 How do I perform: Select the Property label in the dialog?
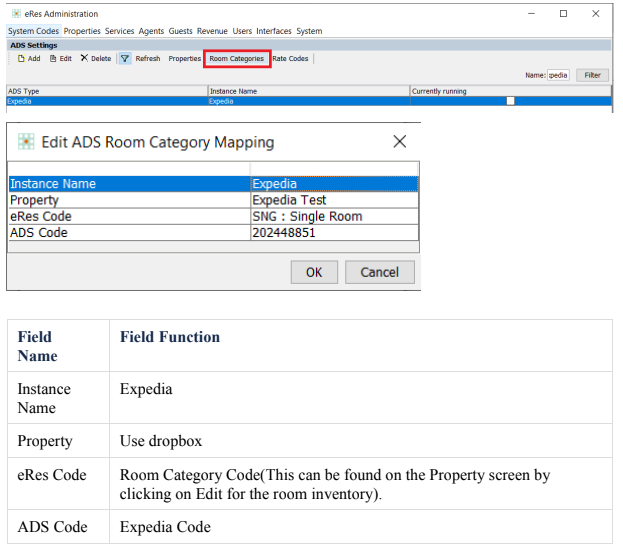pos(130,200)
